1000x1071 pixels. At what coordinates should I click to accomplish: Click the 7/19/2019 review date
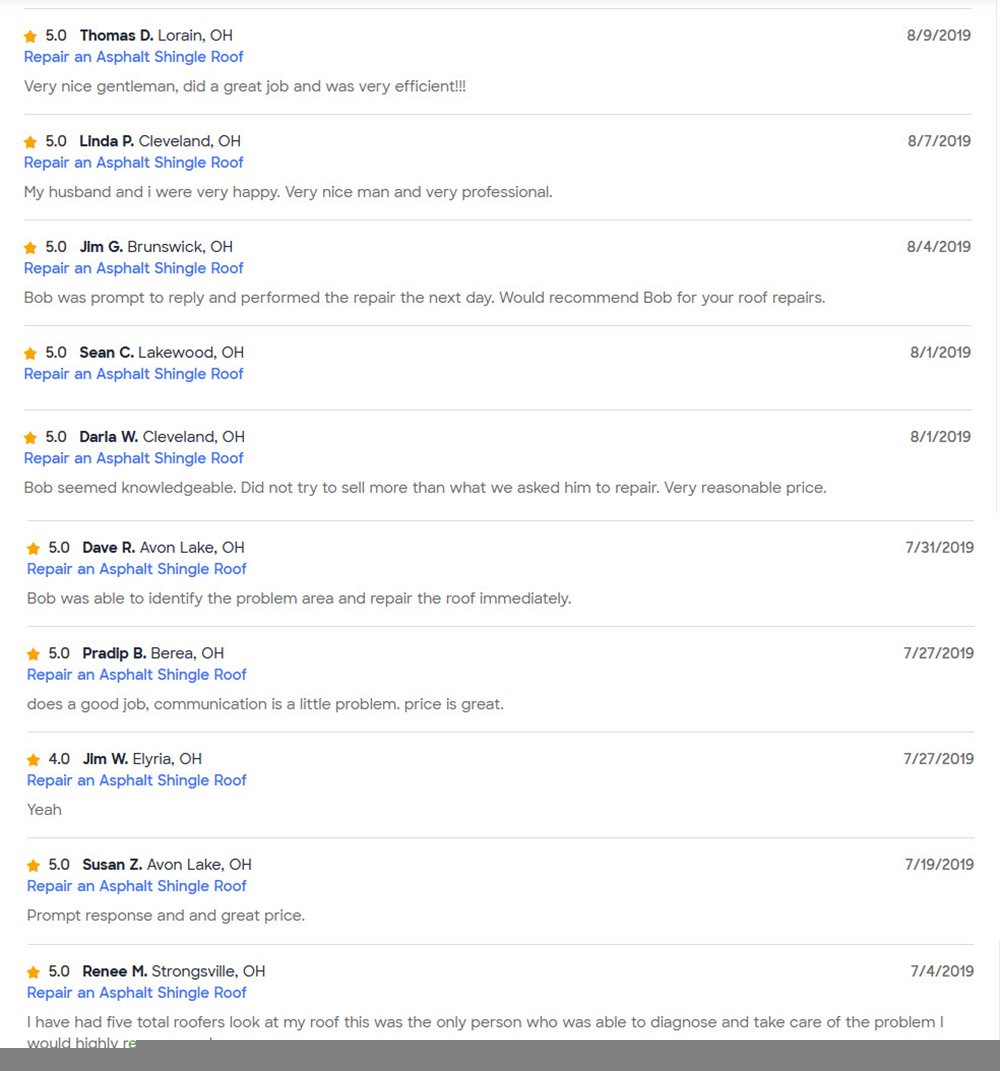[x=939, y=864]
